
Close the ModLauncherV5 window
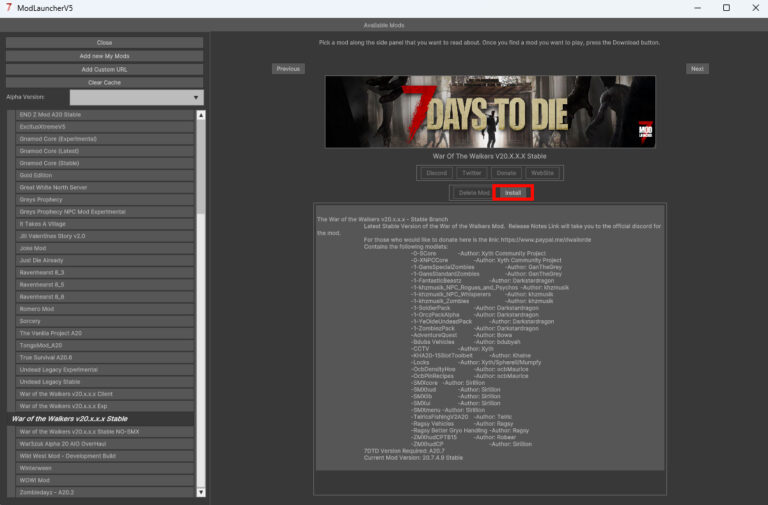[755, 8]
